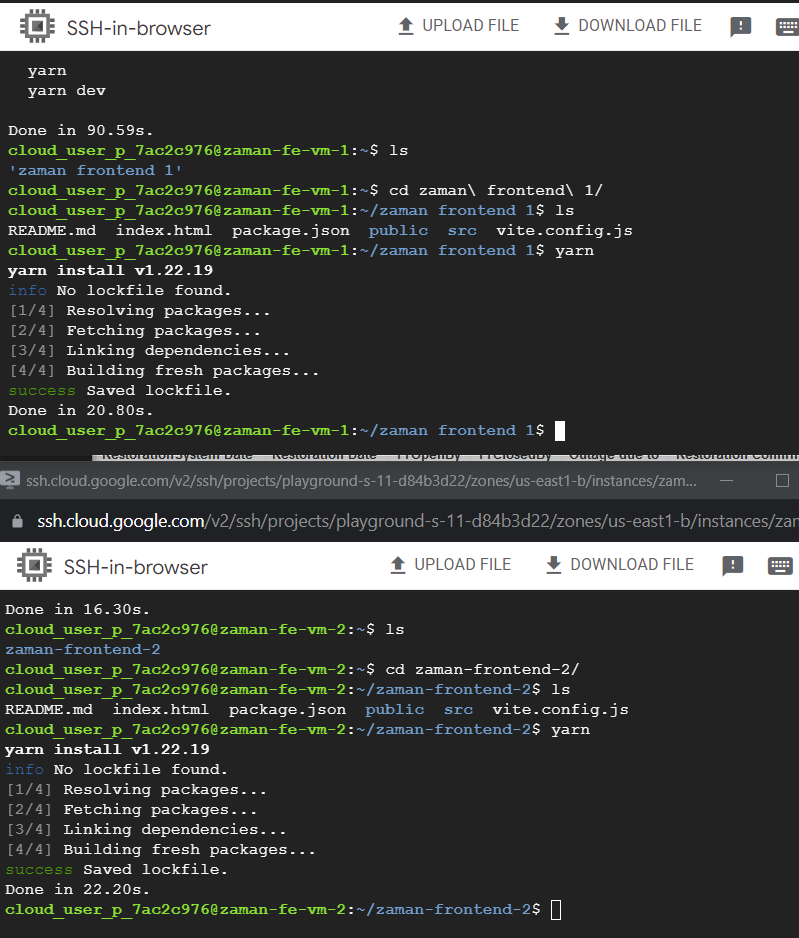Maximize the bottom SSH browser window
The image size is (799, 938).
[x=782, y=480]
